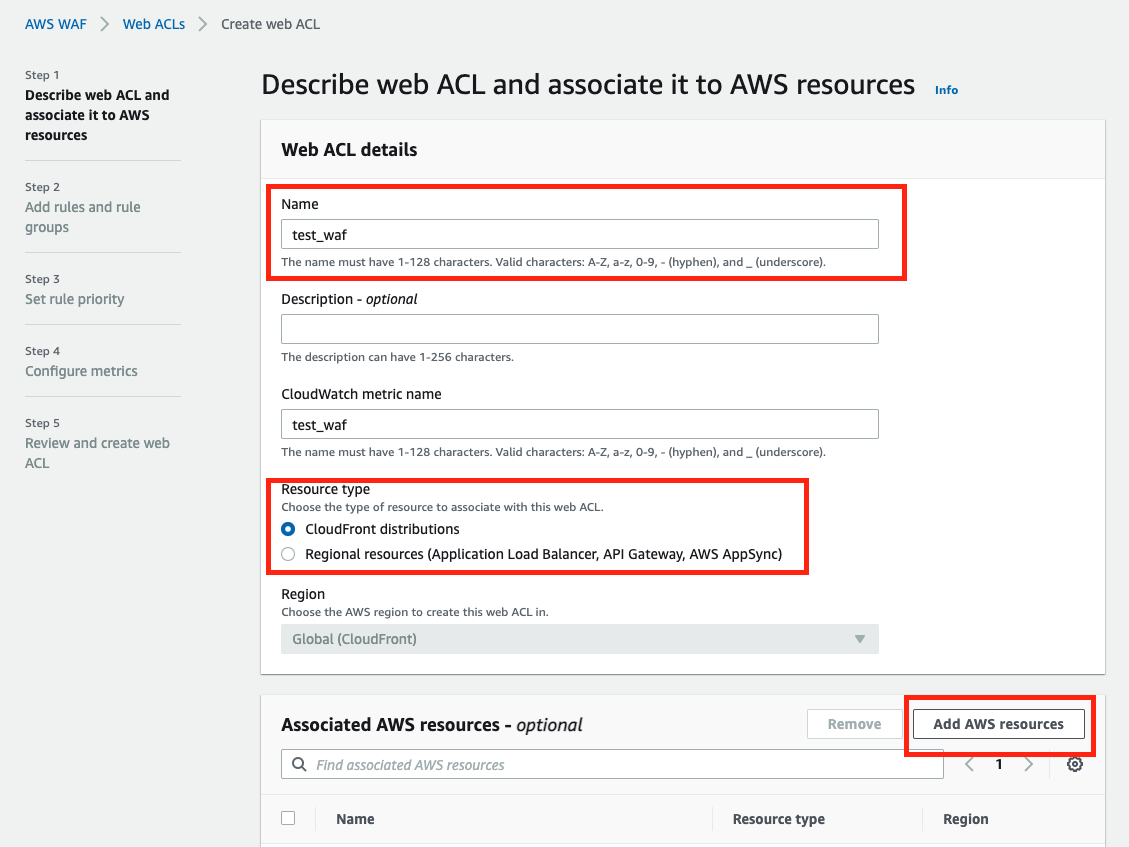Jump to Step 4 Configure metrics
Image resolution: width=1129 pixels, height=847 pixels.
(x=81, y=371)
